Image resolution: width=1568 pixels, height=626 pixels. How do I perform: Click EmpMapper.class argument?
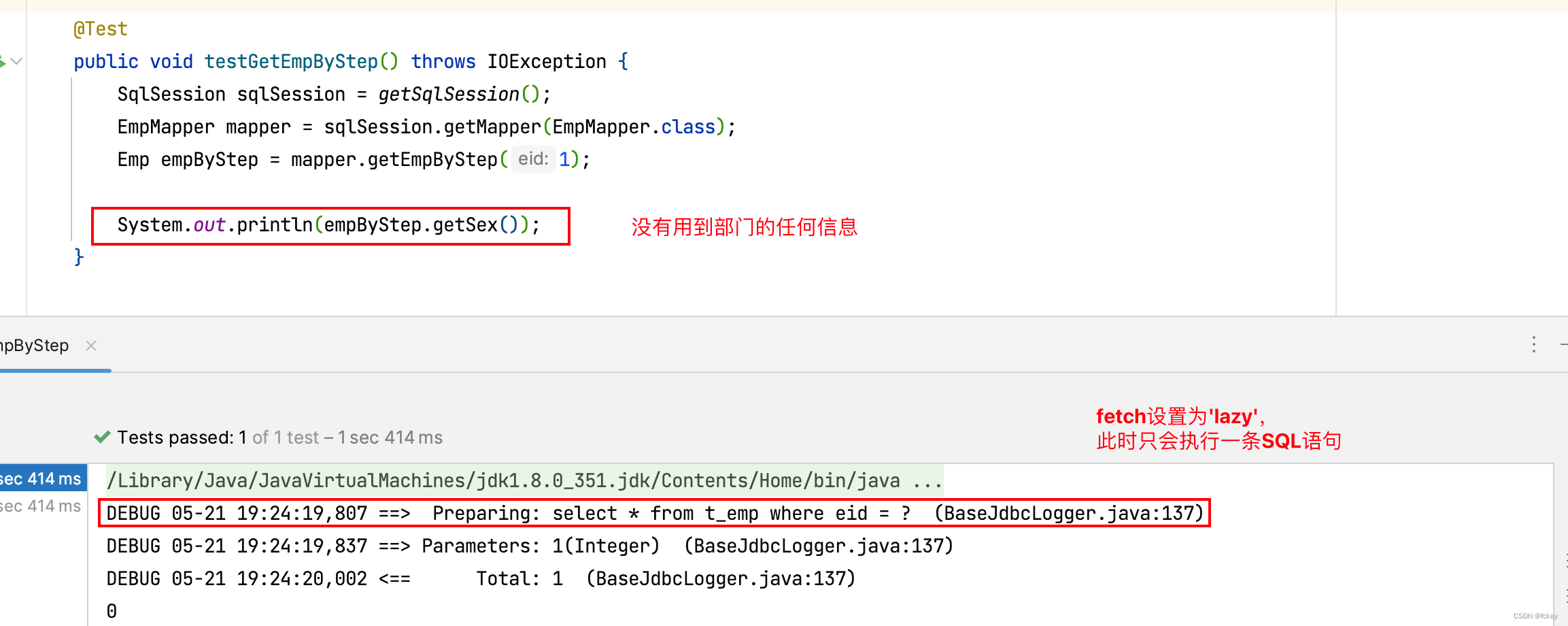point(634,127)
